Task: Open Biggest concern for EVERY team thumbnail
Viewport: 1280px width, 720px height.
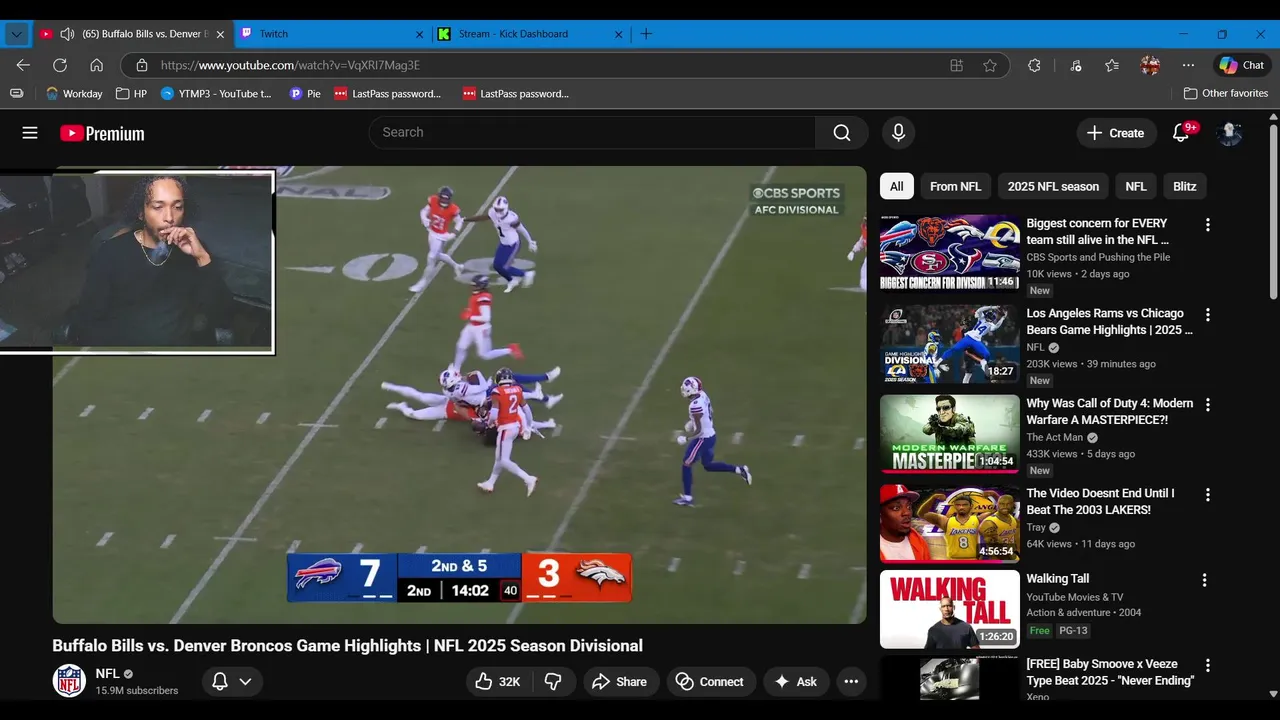Action: point(950,252)
